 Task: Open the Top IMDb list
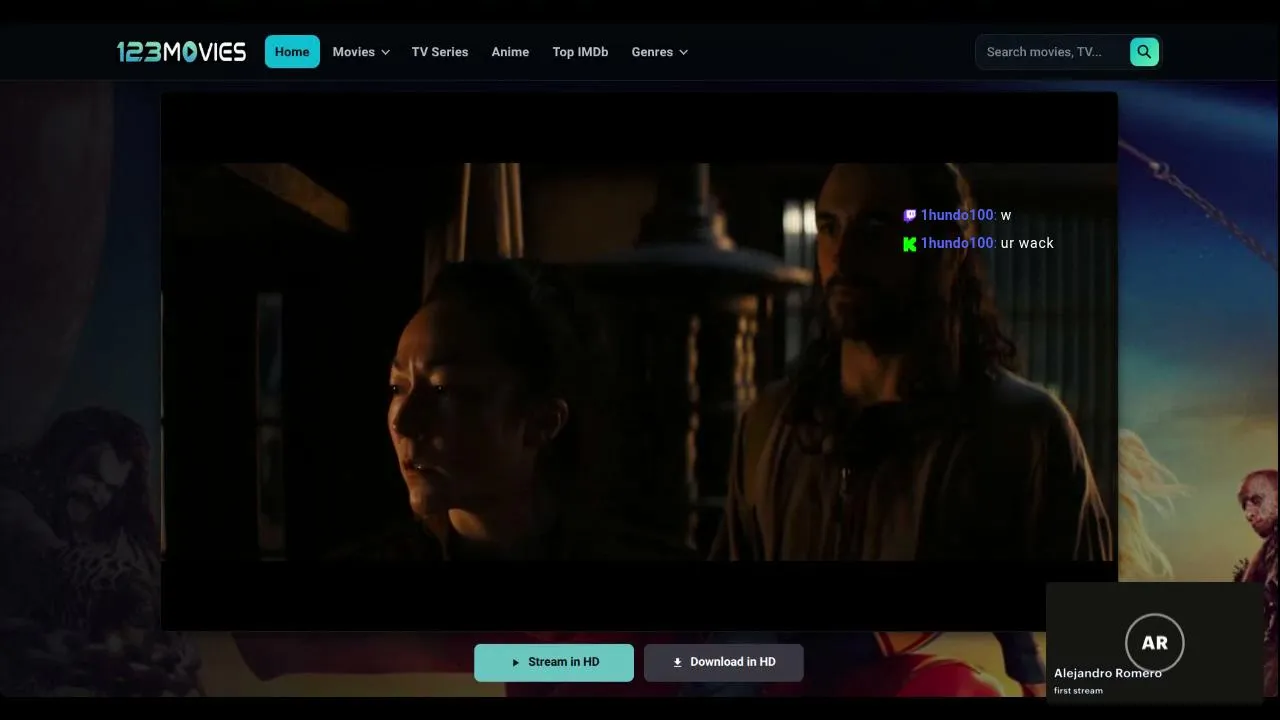580,52
